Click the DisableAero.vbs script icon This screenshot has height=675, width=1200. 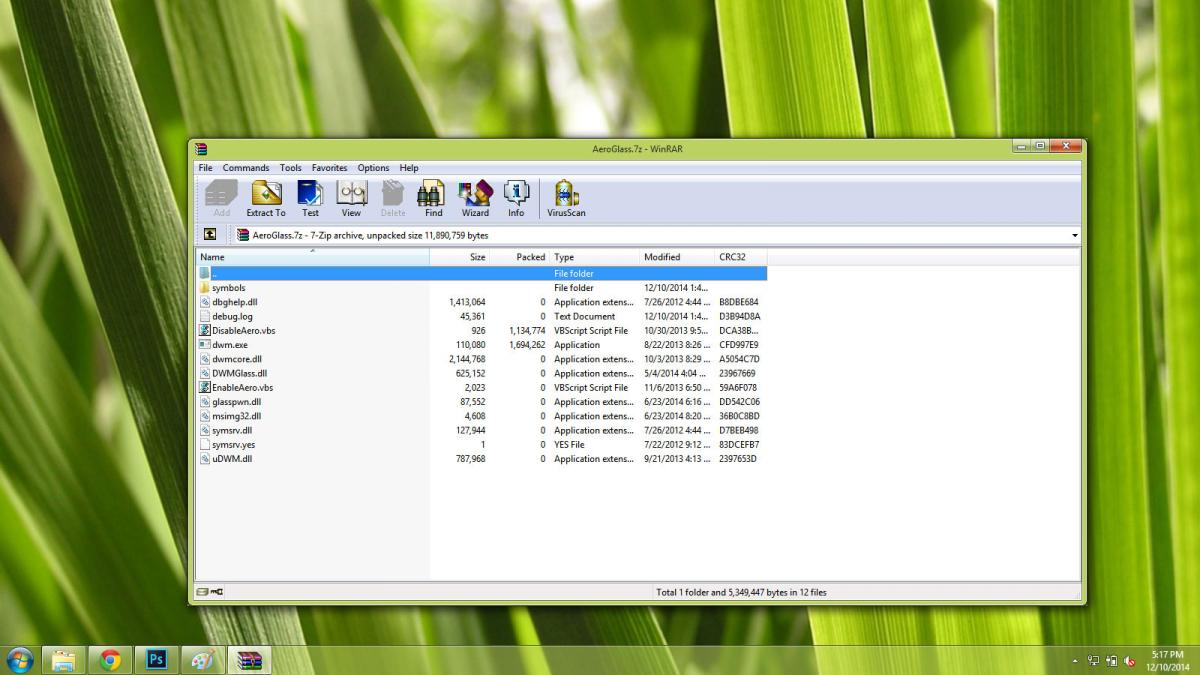pyautogui.click(x=205, y=330)
